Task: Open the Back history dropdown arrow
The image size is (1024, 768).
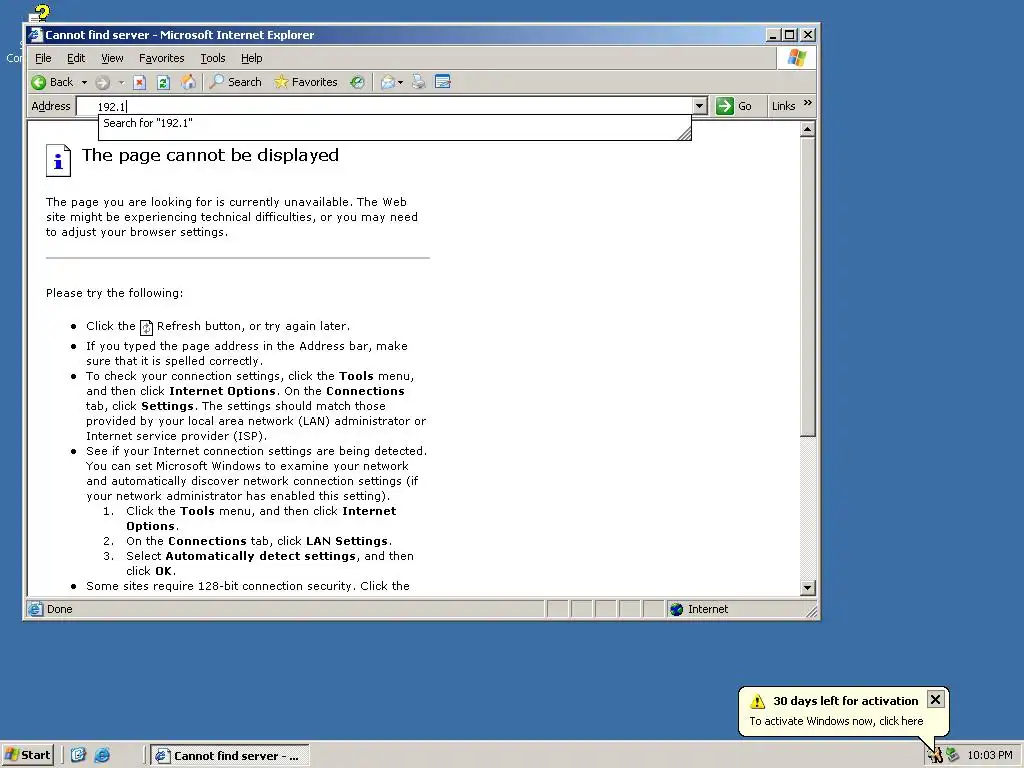Action: 84,82
